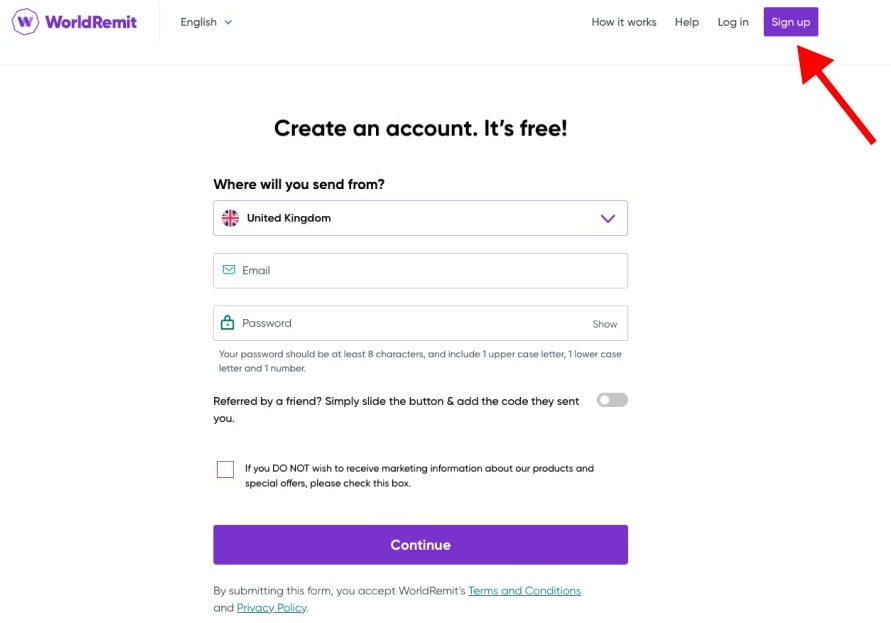Open the How it works page
The image size is (891, 623).
624,22
